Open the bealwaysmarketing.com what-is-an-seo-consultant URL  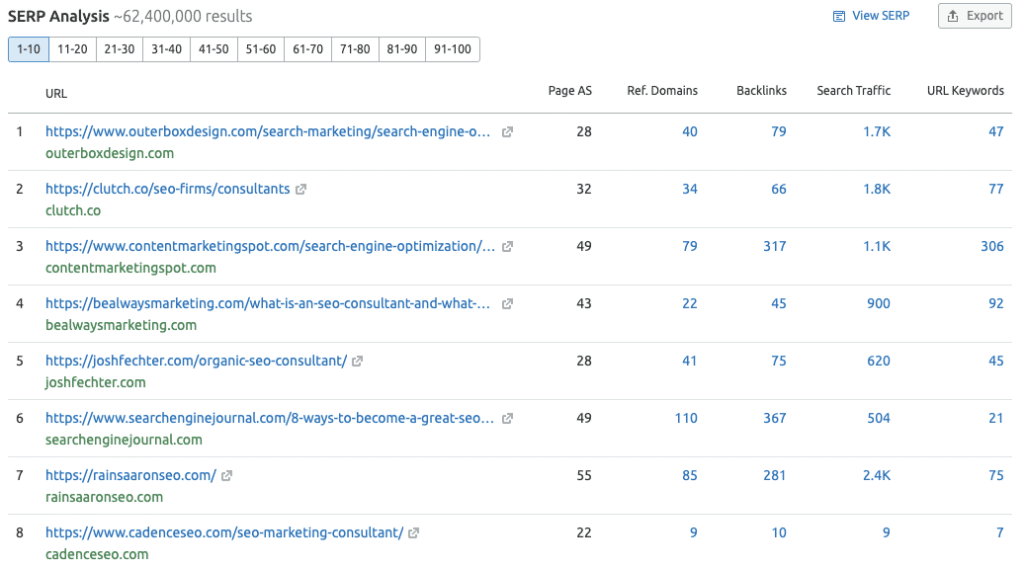pyautogui.click(x=268, y=303)
